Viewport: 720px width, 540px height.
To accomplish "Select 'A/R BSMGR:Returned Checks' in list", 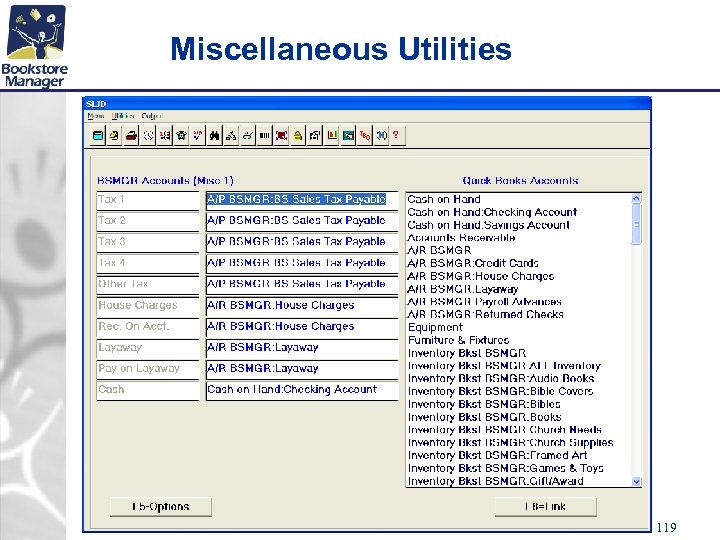I will pyautogui.click(x=485, y=315).
